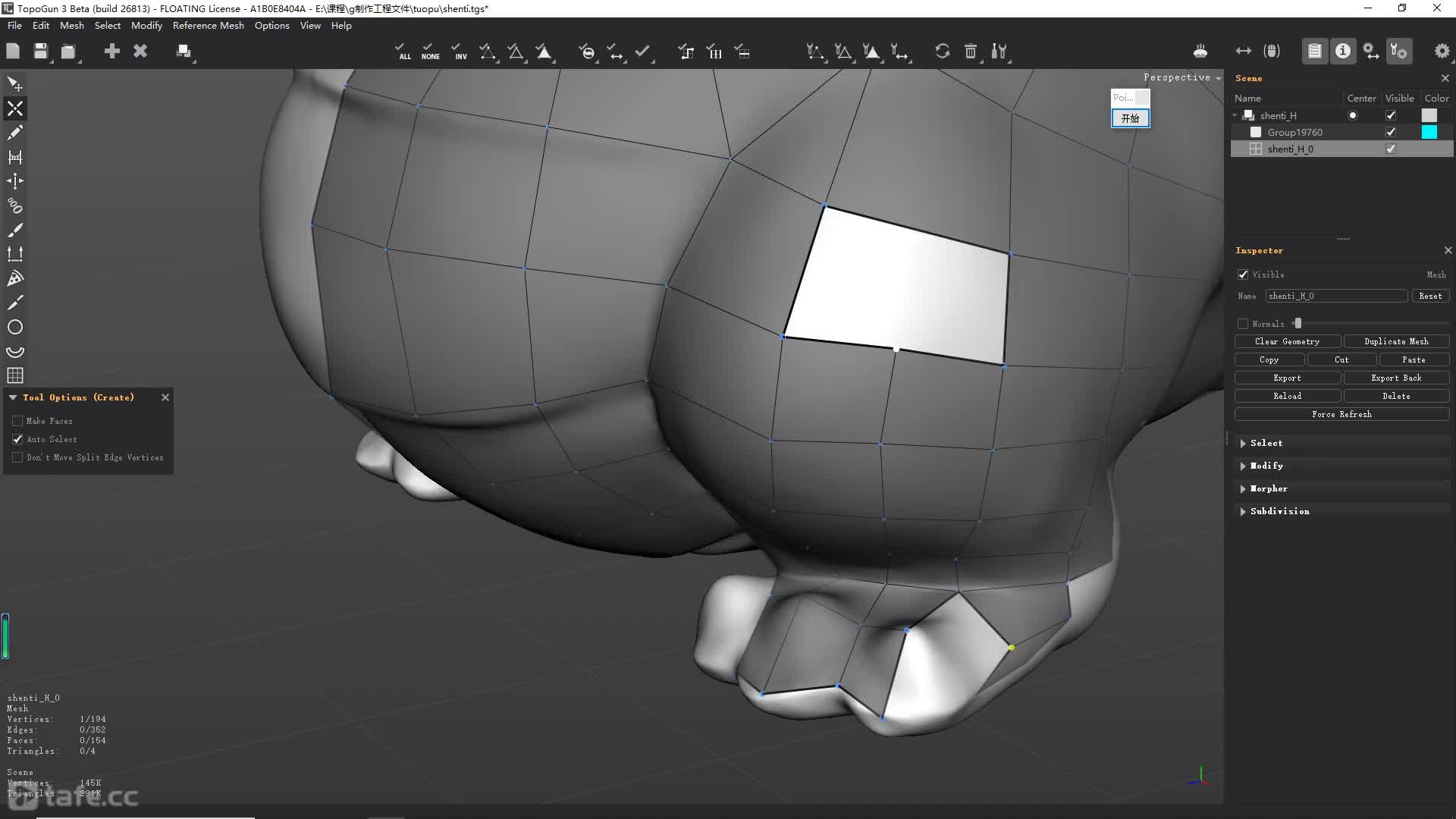
Task: Click the Force Refresh button
Action: [1341, 414]
